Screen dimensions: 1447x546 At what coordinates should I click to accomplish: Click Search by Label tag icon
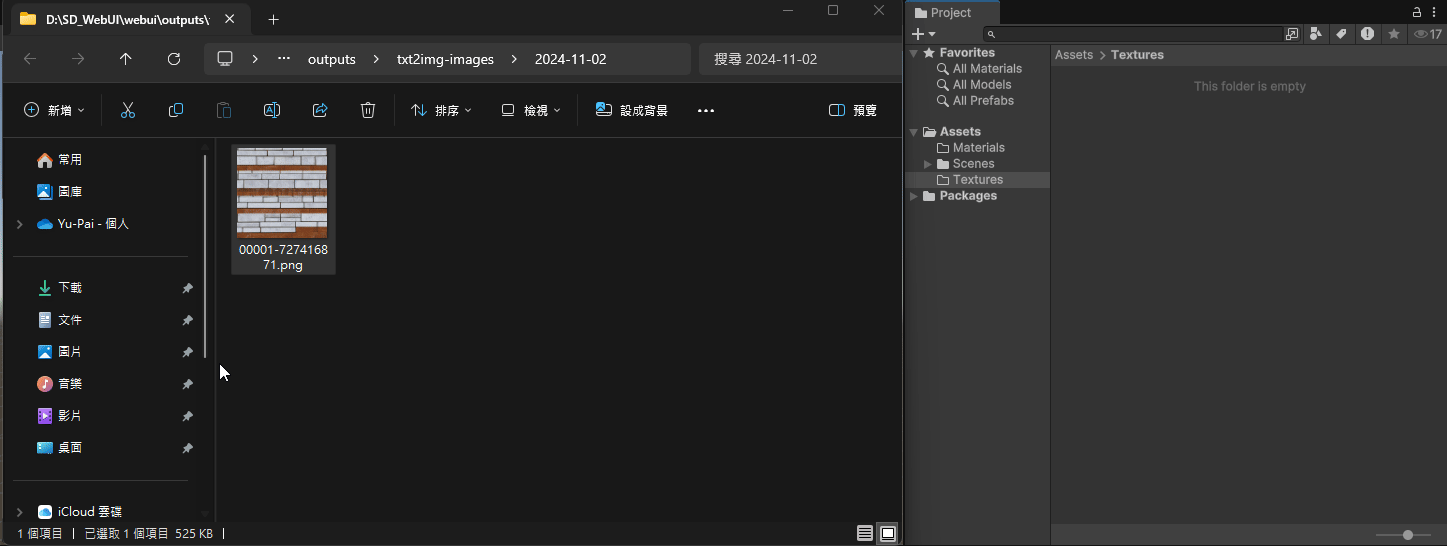(x=1341, y=34)
